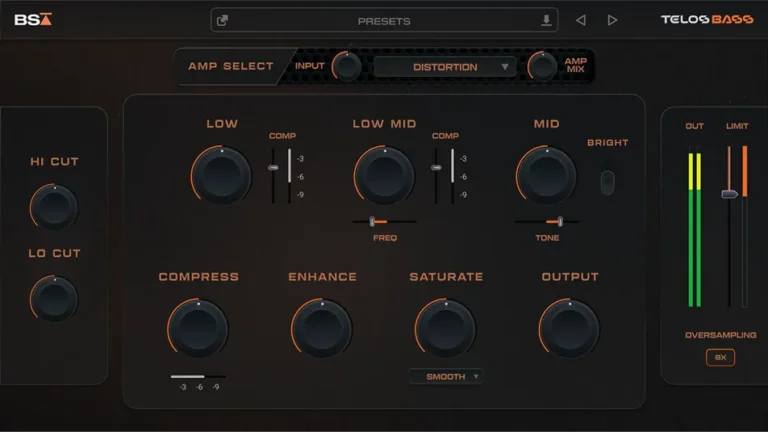This screenshot has width=768, height=432.
Task: Click the Amp Mix knob
Action: (542, 67)
